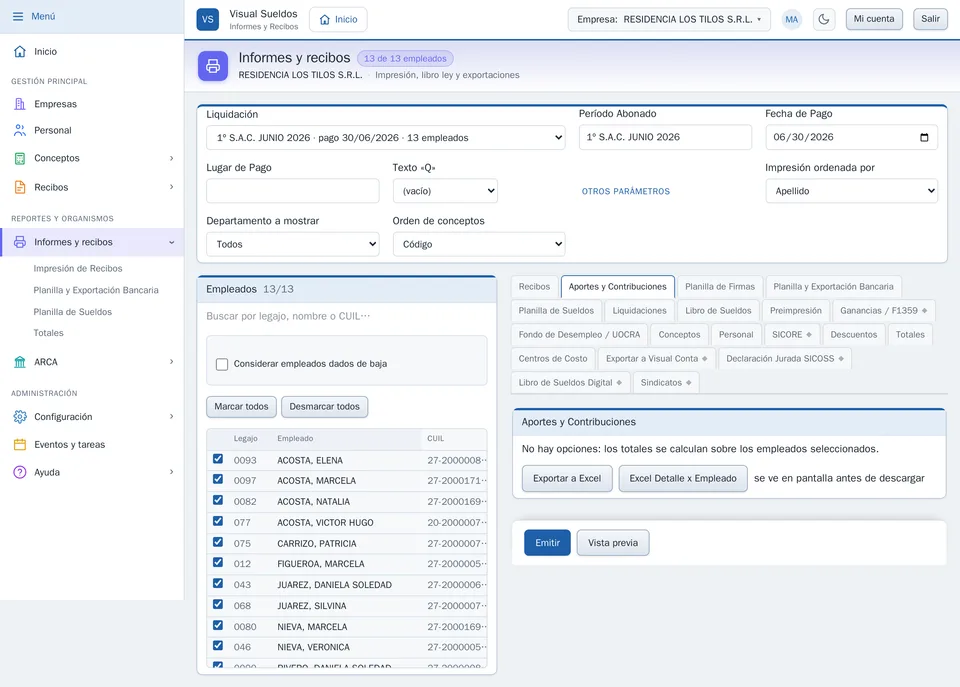
Task: Open ARCA bank icon in sidebar
Action: pyautogui.click(x=20, y=362)
